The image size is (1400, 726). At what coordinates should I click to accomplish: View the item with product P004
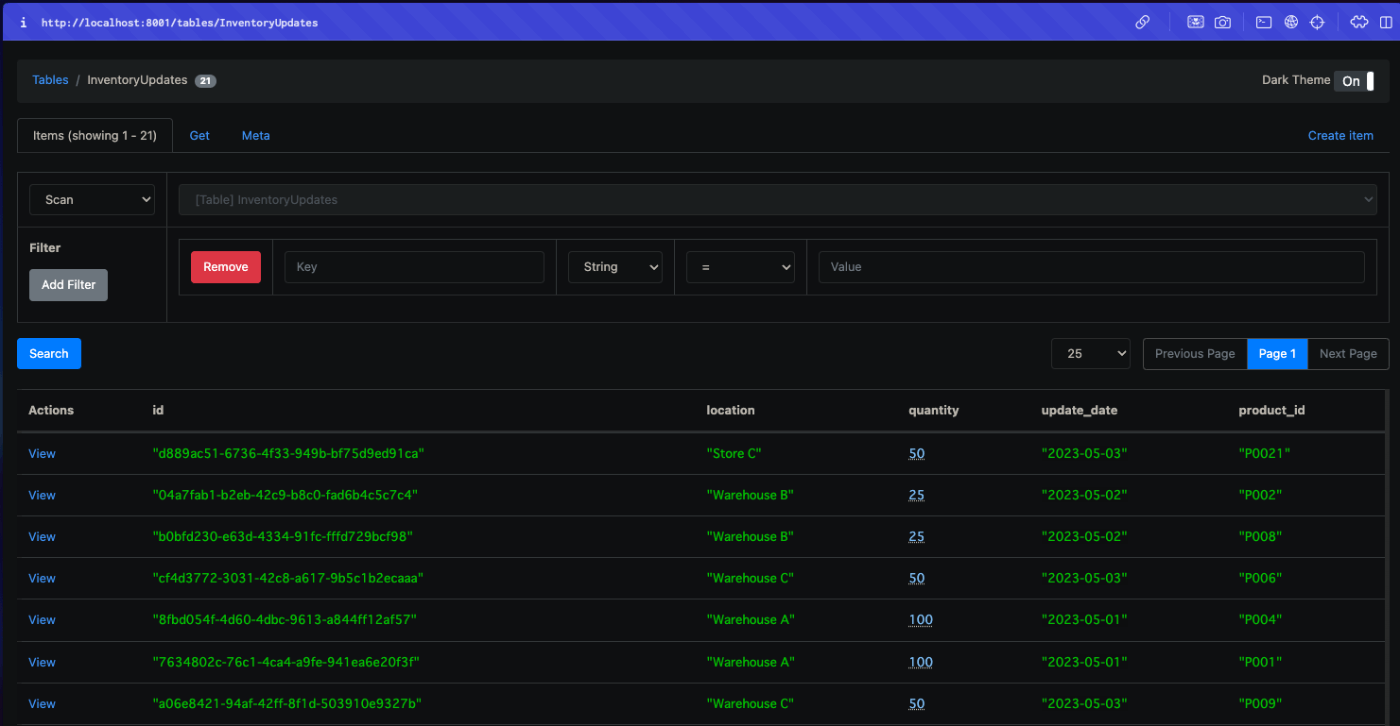coord(42,620)
